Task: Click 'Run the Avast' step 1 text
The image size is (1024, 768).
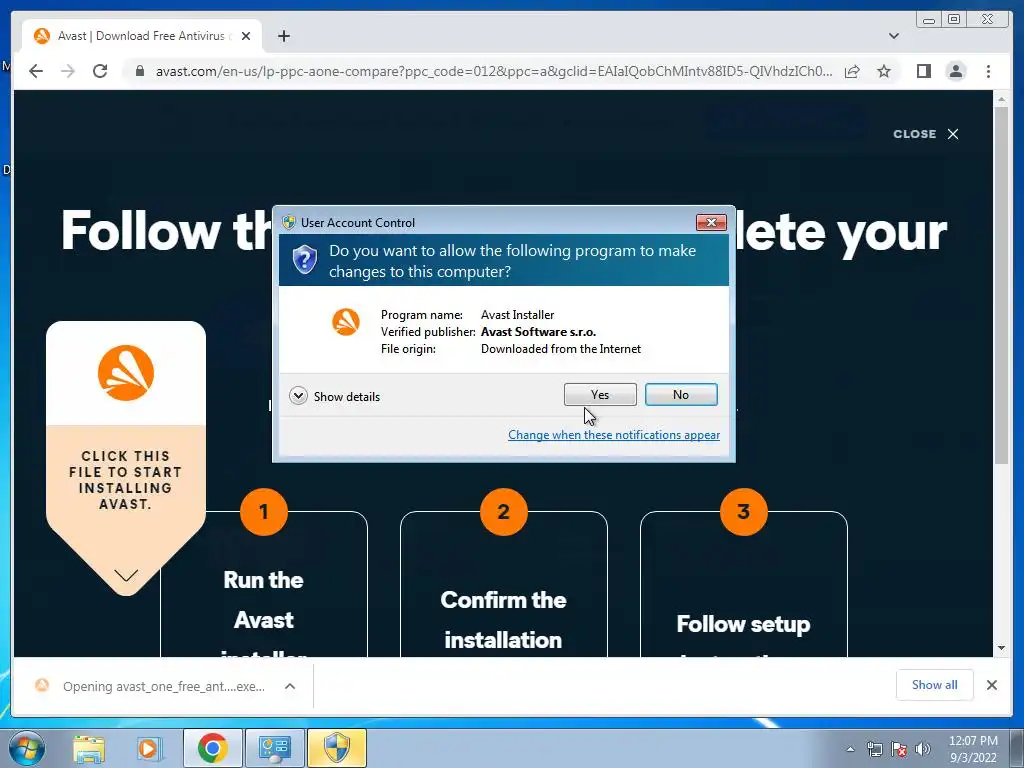Action: [263, 600]
